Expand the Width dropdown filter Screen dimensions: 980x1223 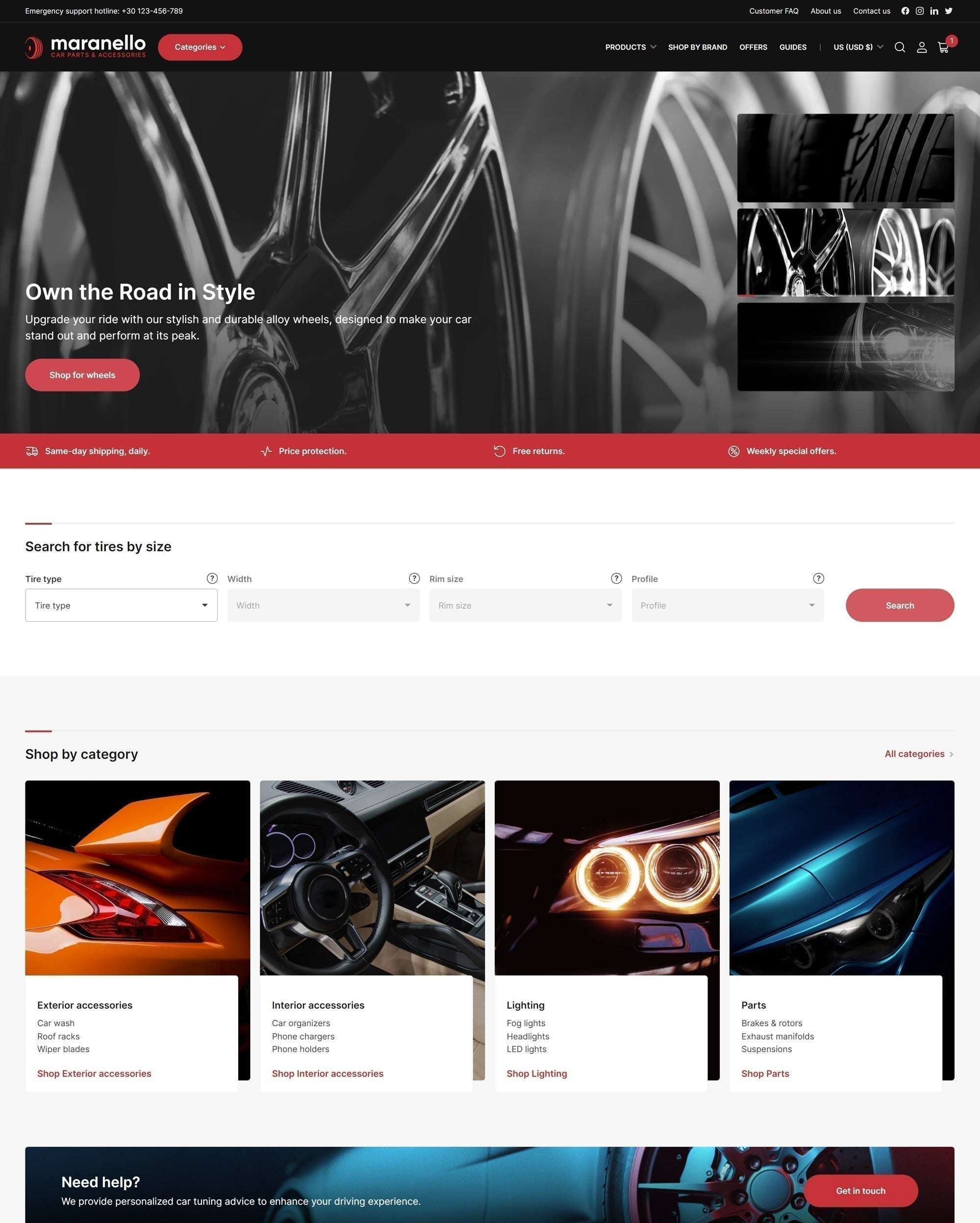(323, 605)
